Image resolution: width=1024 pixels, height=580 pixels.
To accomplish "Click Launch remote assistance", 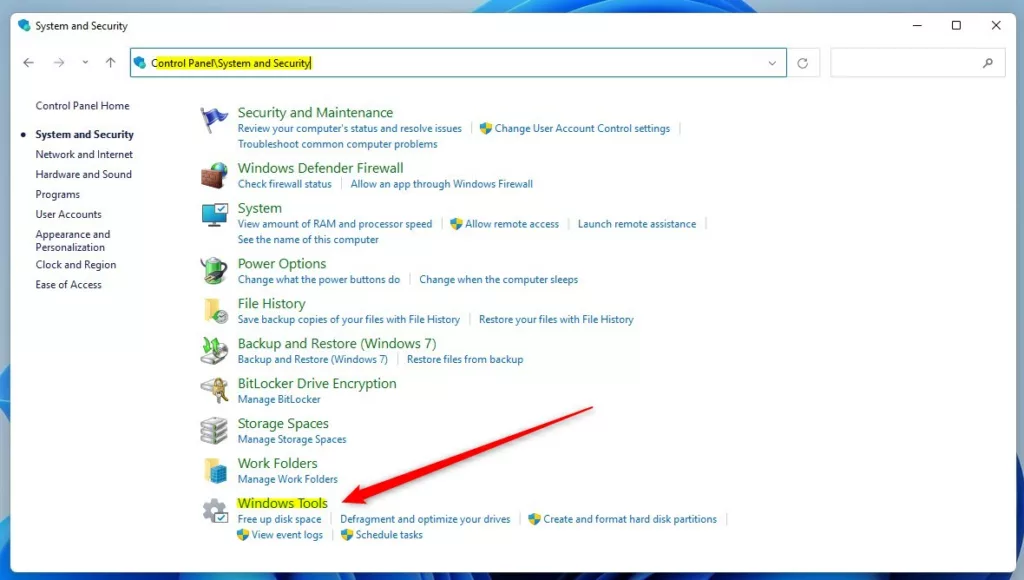I will pos(637,224).
